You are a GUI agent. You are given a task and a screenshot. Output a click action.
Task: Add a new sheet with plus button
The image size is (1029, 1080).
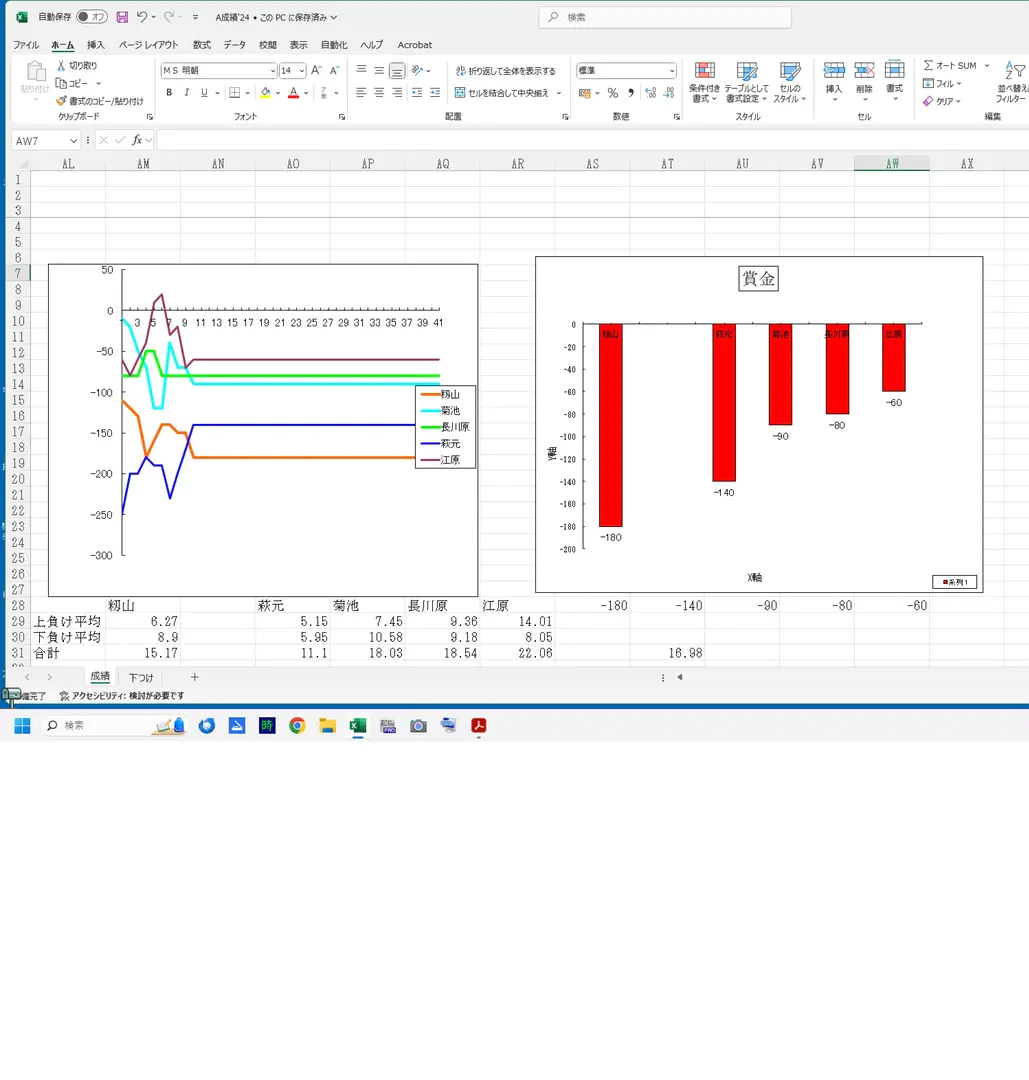coord(194,677)
